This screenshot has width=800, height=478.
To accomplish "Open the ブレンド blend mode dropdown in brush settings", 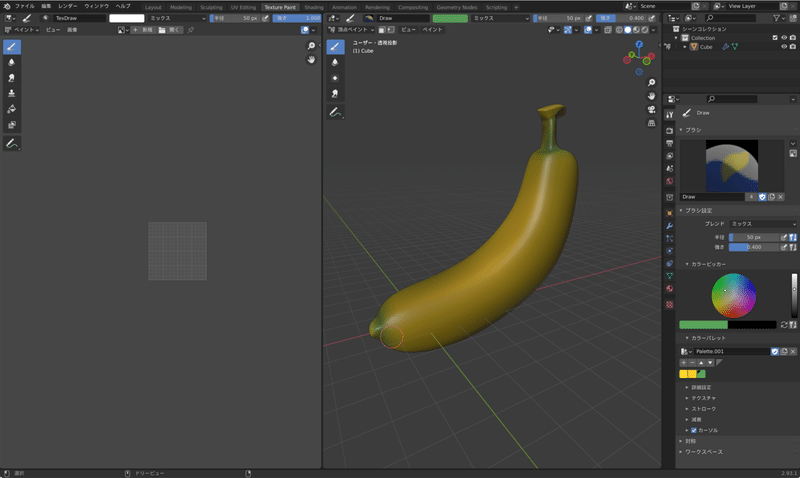I will [x=763, y=224].
